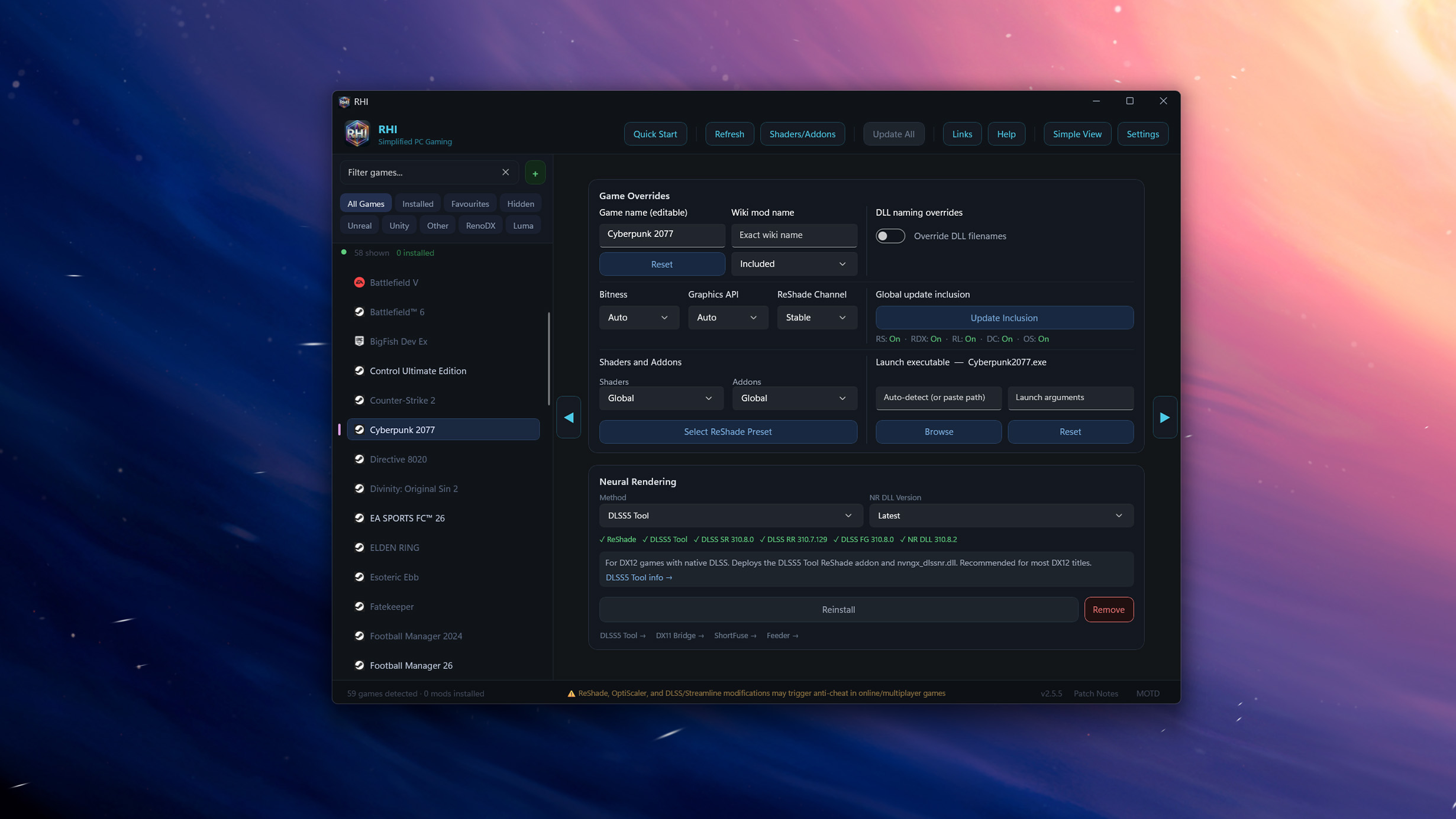Open the Included inclusion dropdown
The image size is (1456, 819).
[x=793, y=264]
